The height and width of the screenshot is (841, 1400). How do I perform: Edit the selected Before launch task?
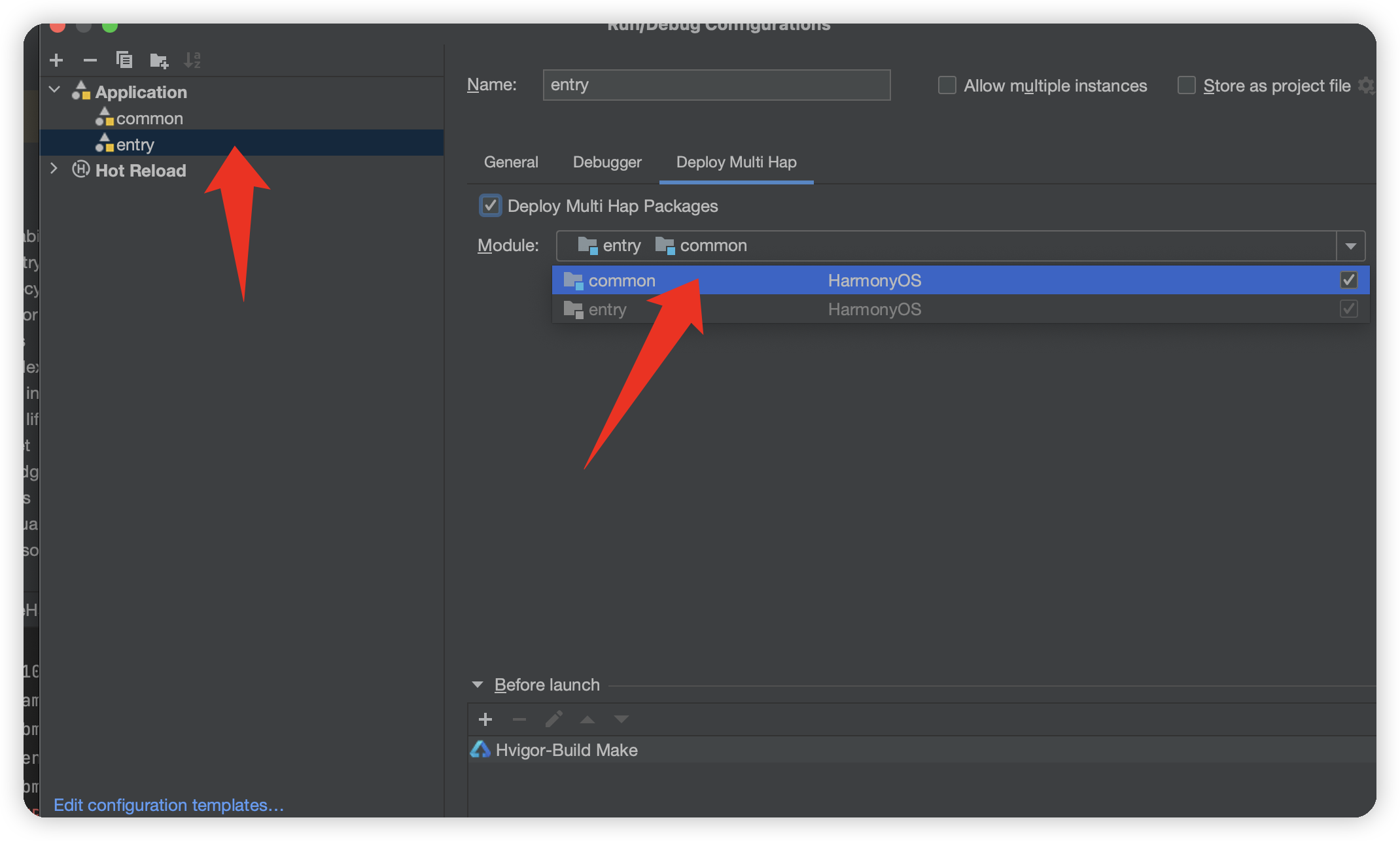pyautogui.click(x=553, y=719)
